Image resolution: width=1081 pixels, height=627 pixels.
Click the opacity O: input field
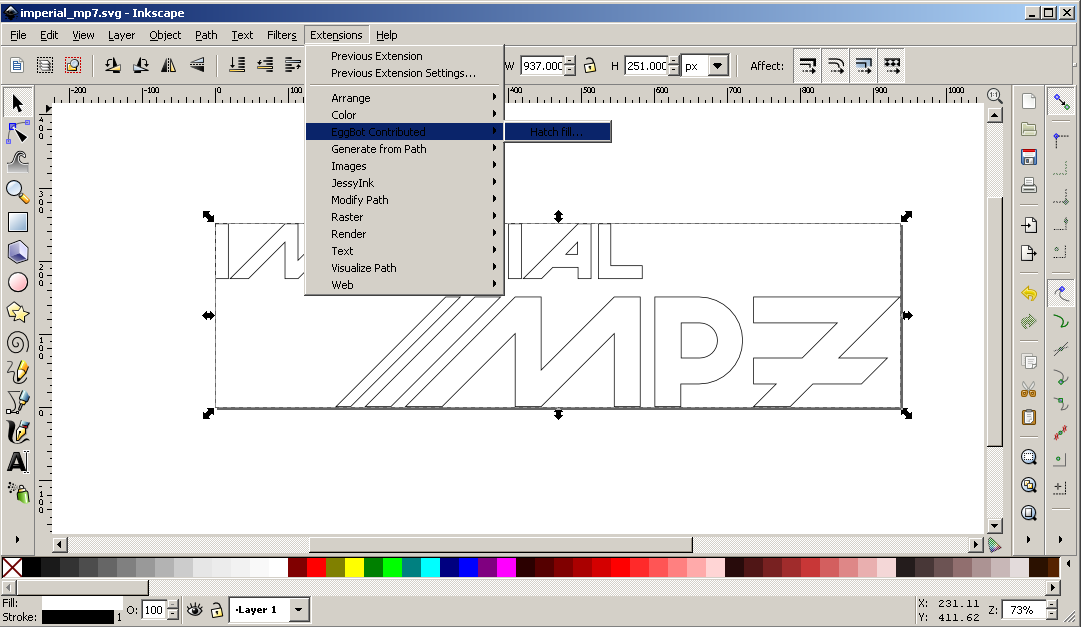click(154, 610)
